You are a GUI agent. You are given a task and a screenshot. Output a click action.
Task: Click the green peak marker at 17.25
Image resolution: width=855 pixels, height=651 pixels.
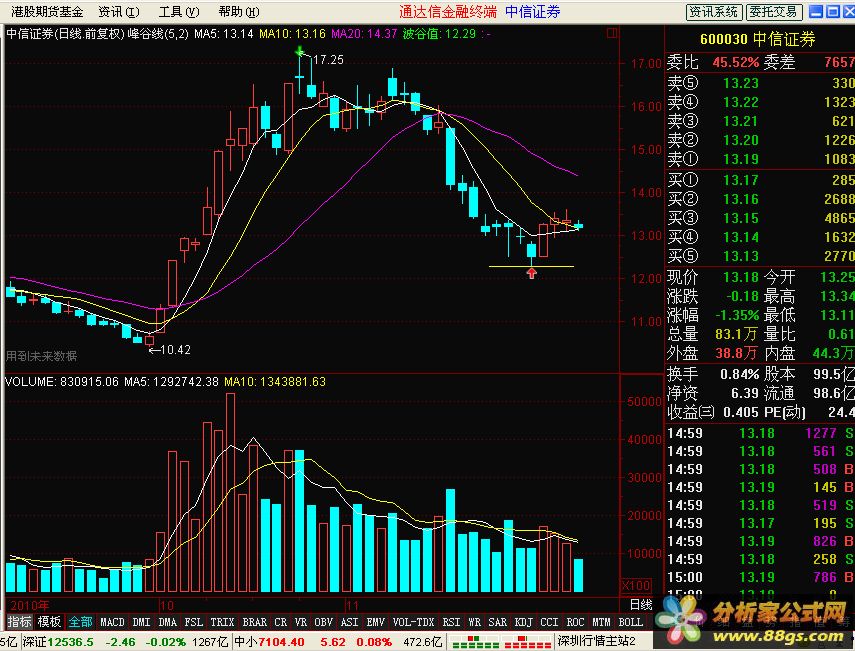(x=299, y=52)
